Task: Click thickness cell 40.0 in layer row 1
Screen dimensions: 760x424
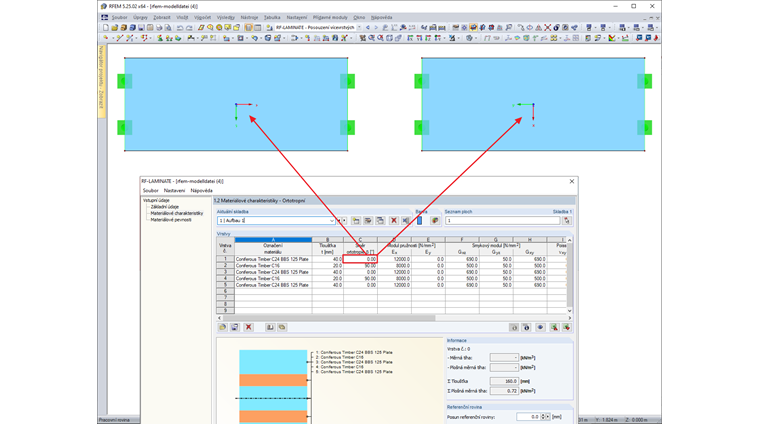Action: tap(328, 259)
